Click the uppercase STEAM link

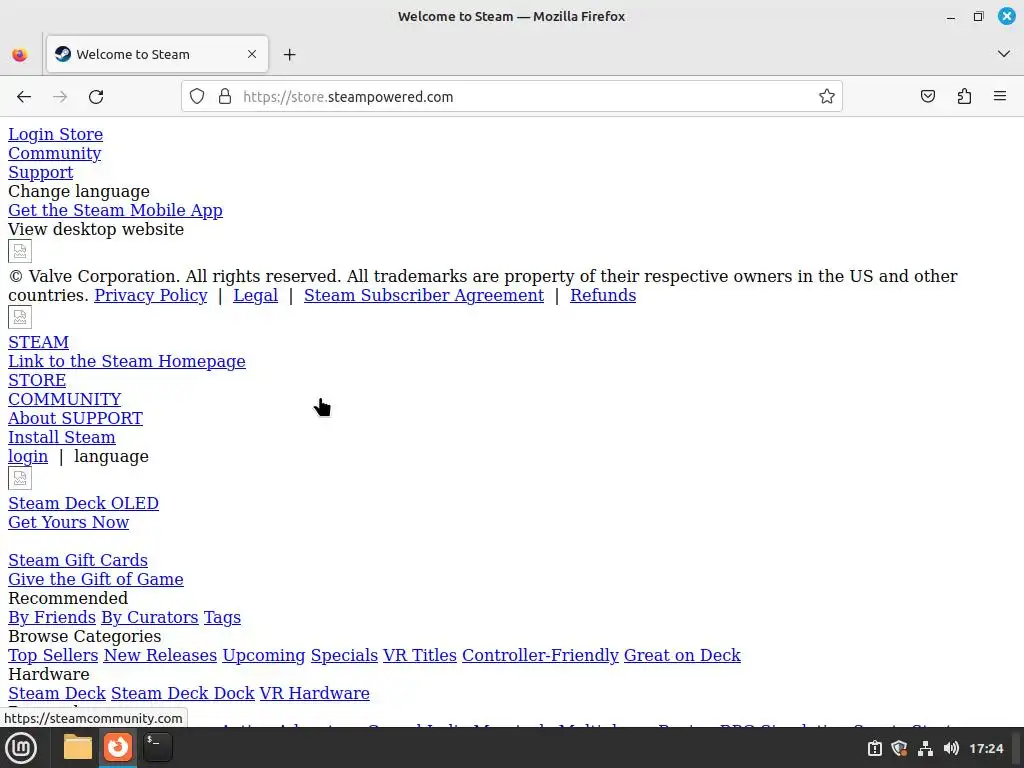[39, 342]
